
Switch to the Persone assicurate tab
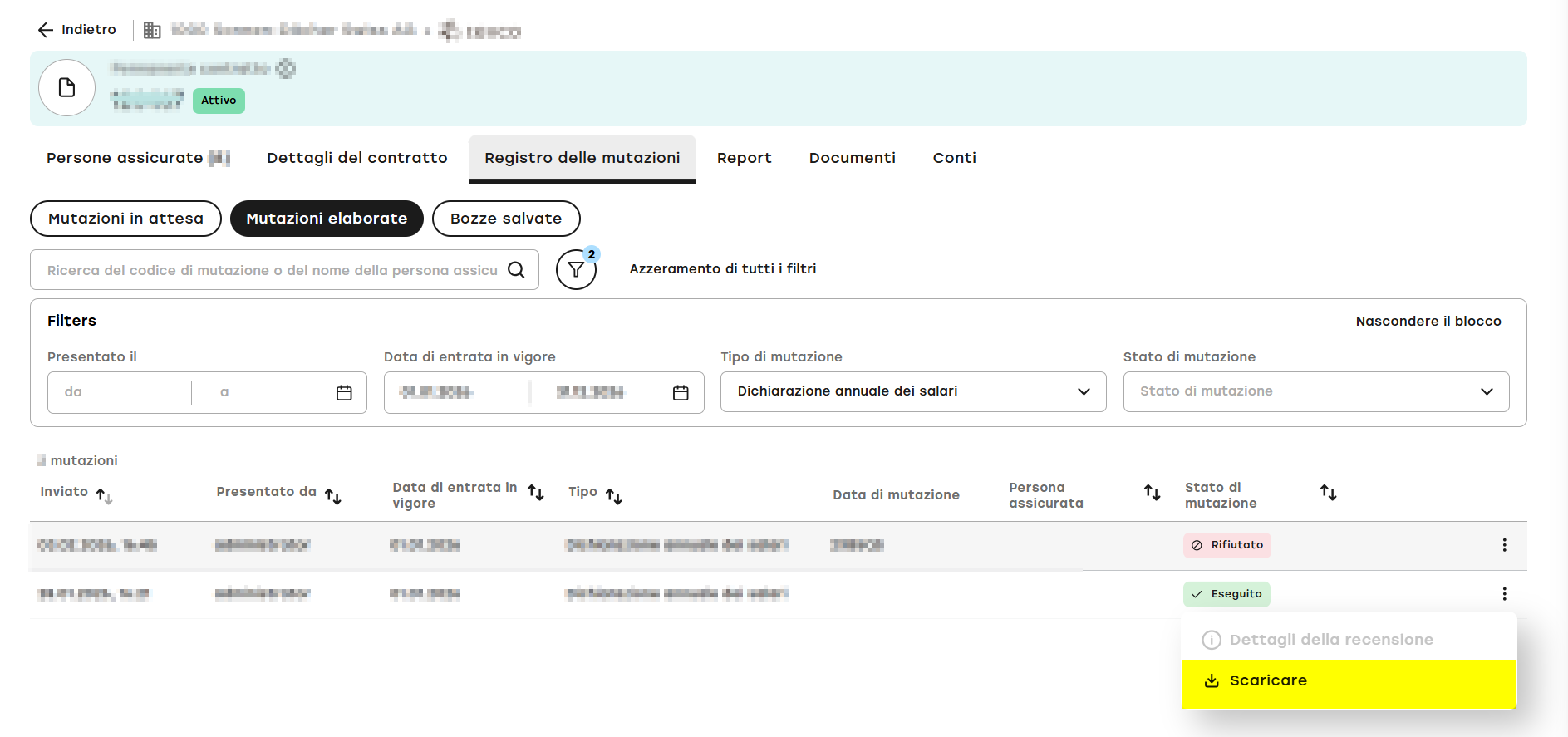point(138,158)
